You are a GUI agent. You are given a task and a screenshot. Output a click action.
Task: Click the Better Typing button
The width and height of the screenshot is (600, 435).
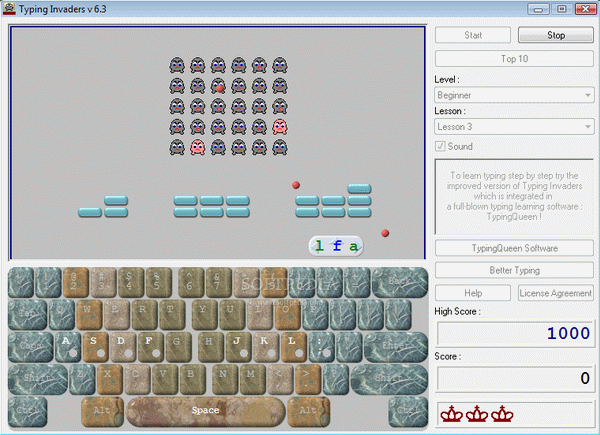514,270
